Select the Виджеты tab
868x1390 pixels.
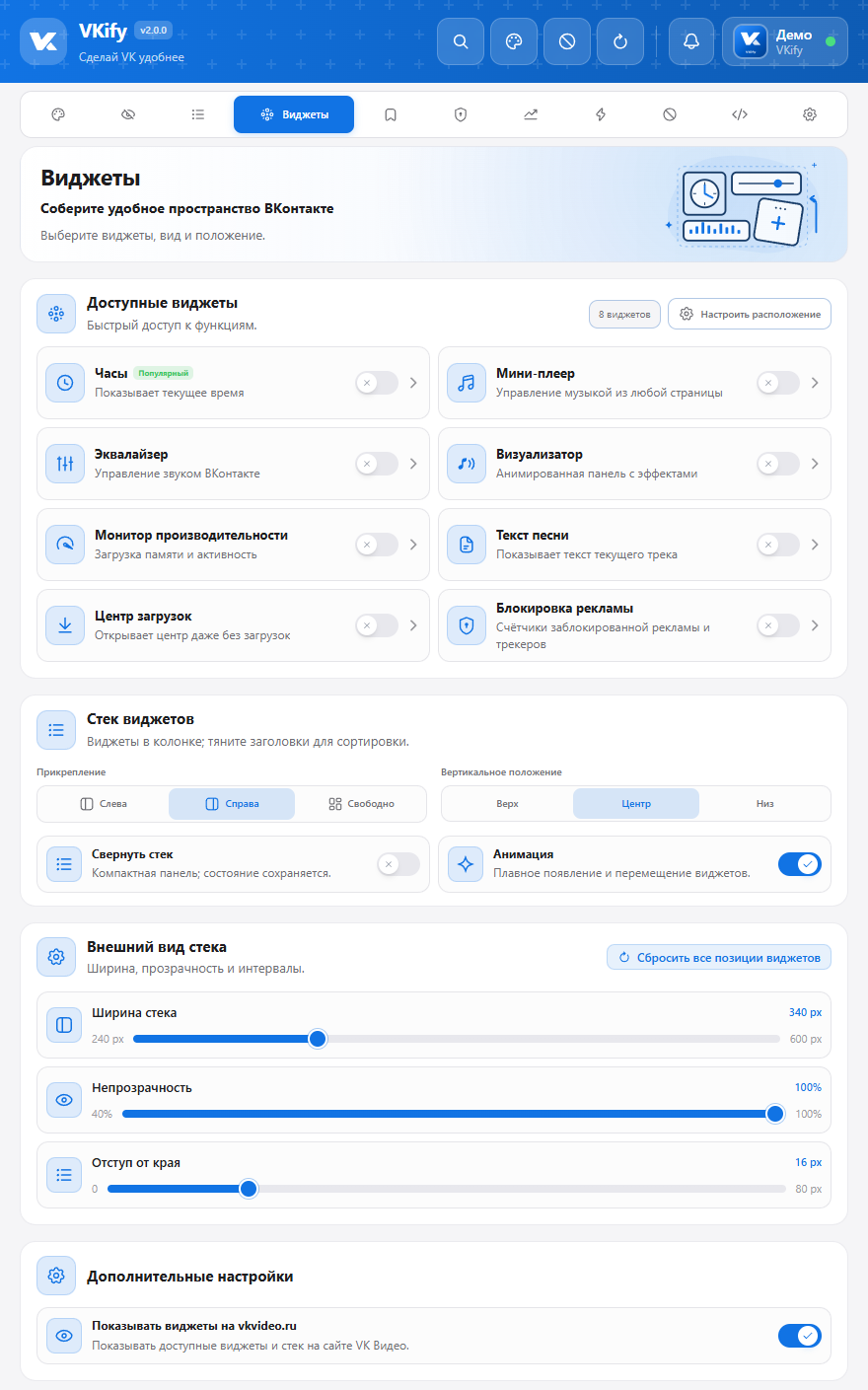[294, 114]
